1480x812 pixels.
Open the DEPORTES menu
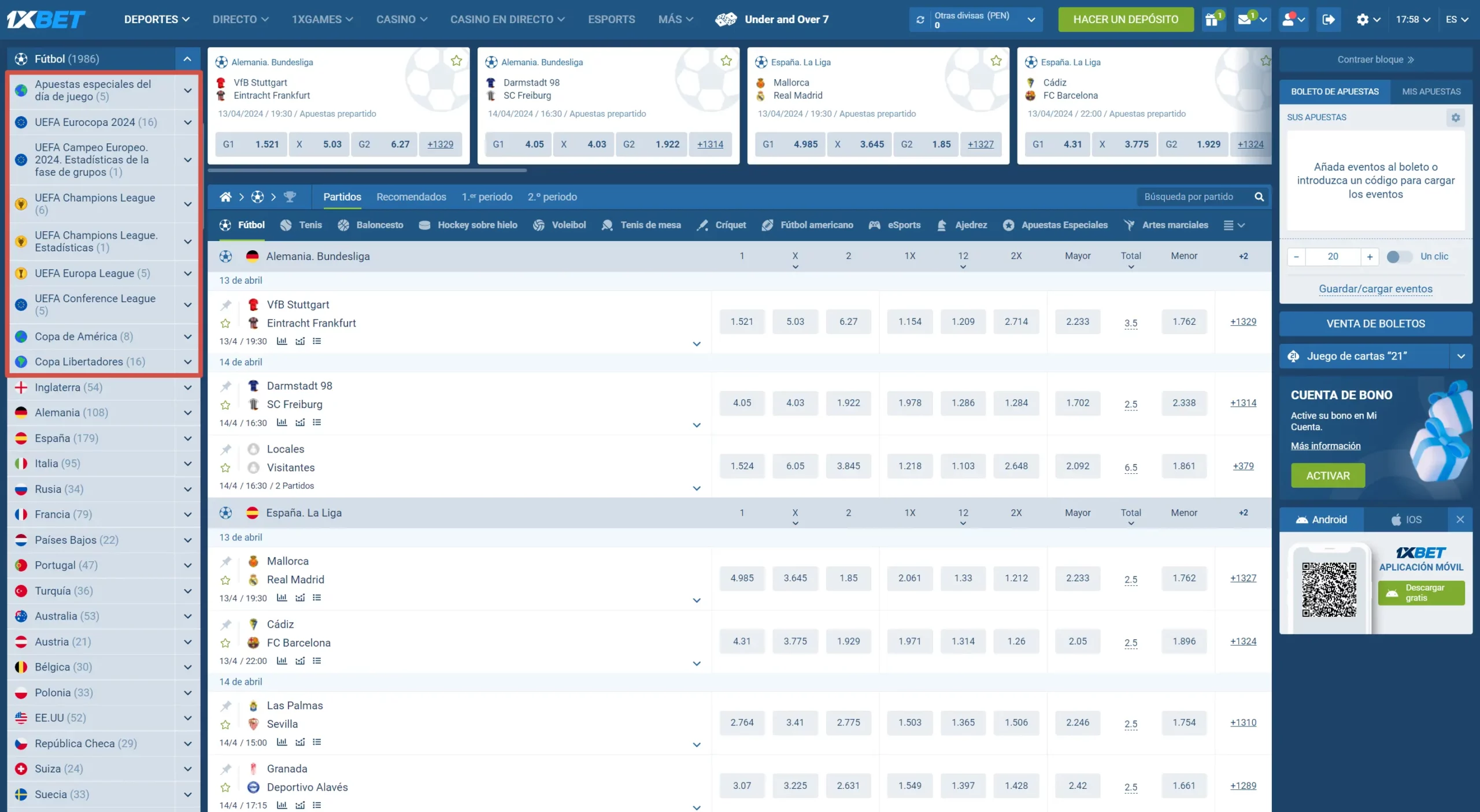coord(157,20)
